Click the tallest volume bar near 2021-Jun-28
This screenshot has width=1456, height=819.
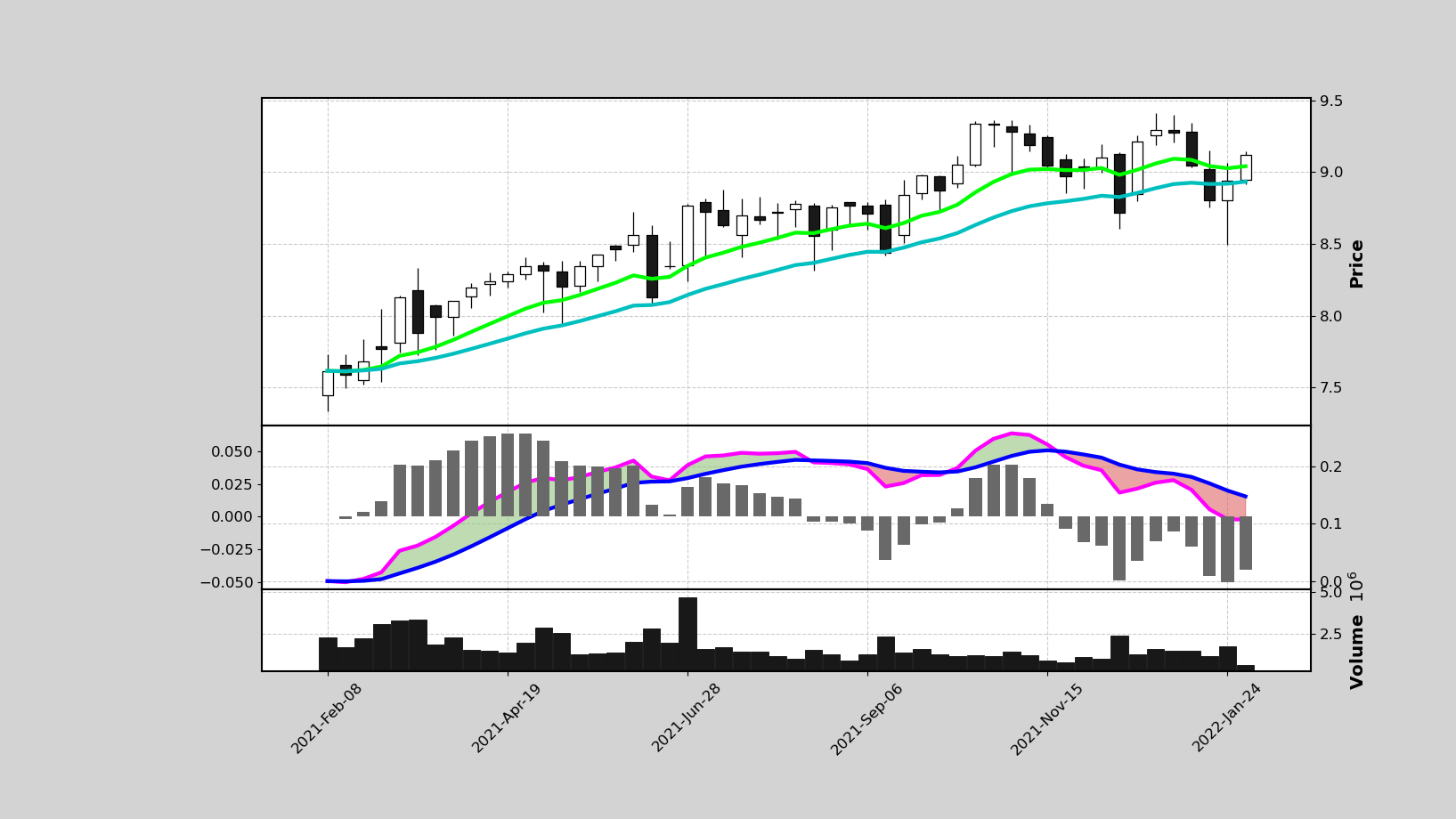687,634
